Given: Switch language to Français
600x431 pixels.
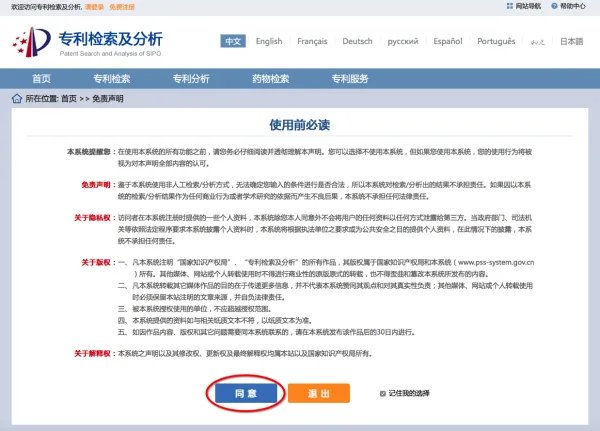Looking at the screenshot, I should pos(312,41).
